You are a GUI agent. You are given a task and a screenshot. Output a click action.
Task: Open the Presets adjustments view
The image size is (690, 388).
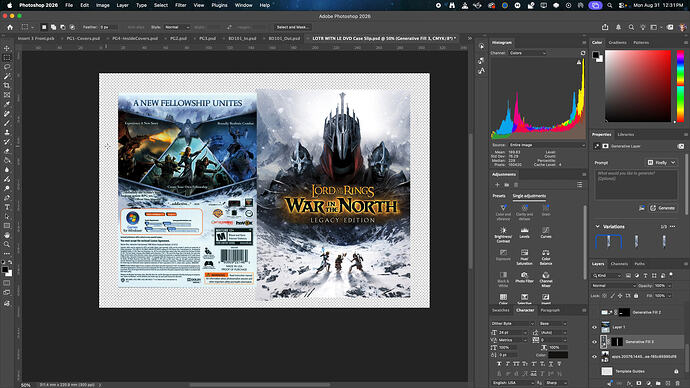click(x=499, y=196)
